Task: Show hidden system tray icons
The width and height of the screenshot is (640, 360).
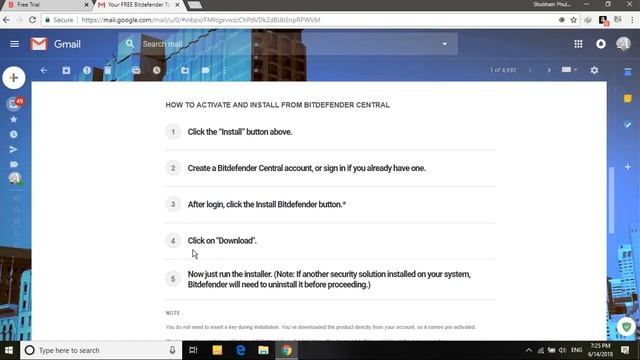Action: [x=529, y=350]
